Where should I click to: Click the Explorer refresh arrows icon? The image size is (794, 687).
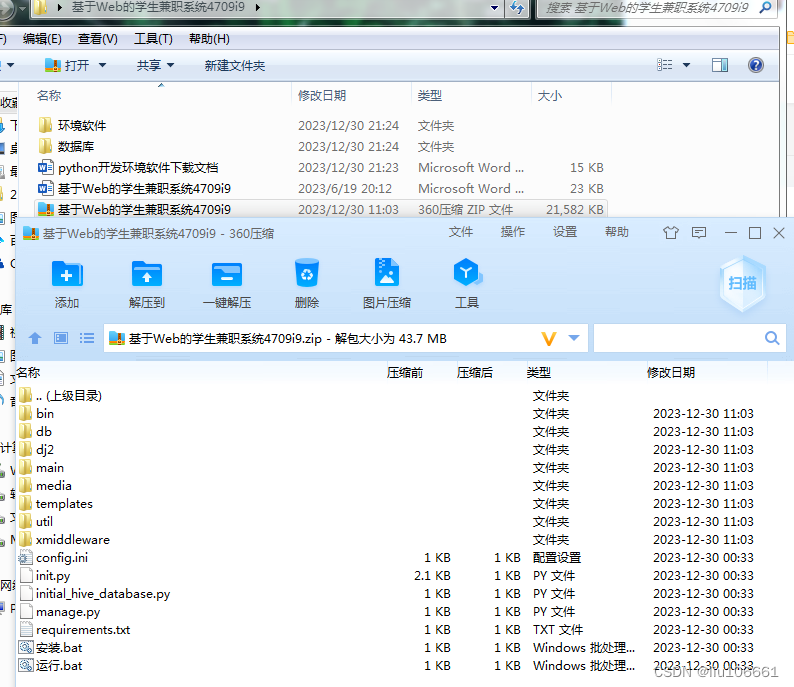[517, 8]
